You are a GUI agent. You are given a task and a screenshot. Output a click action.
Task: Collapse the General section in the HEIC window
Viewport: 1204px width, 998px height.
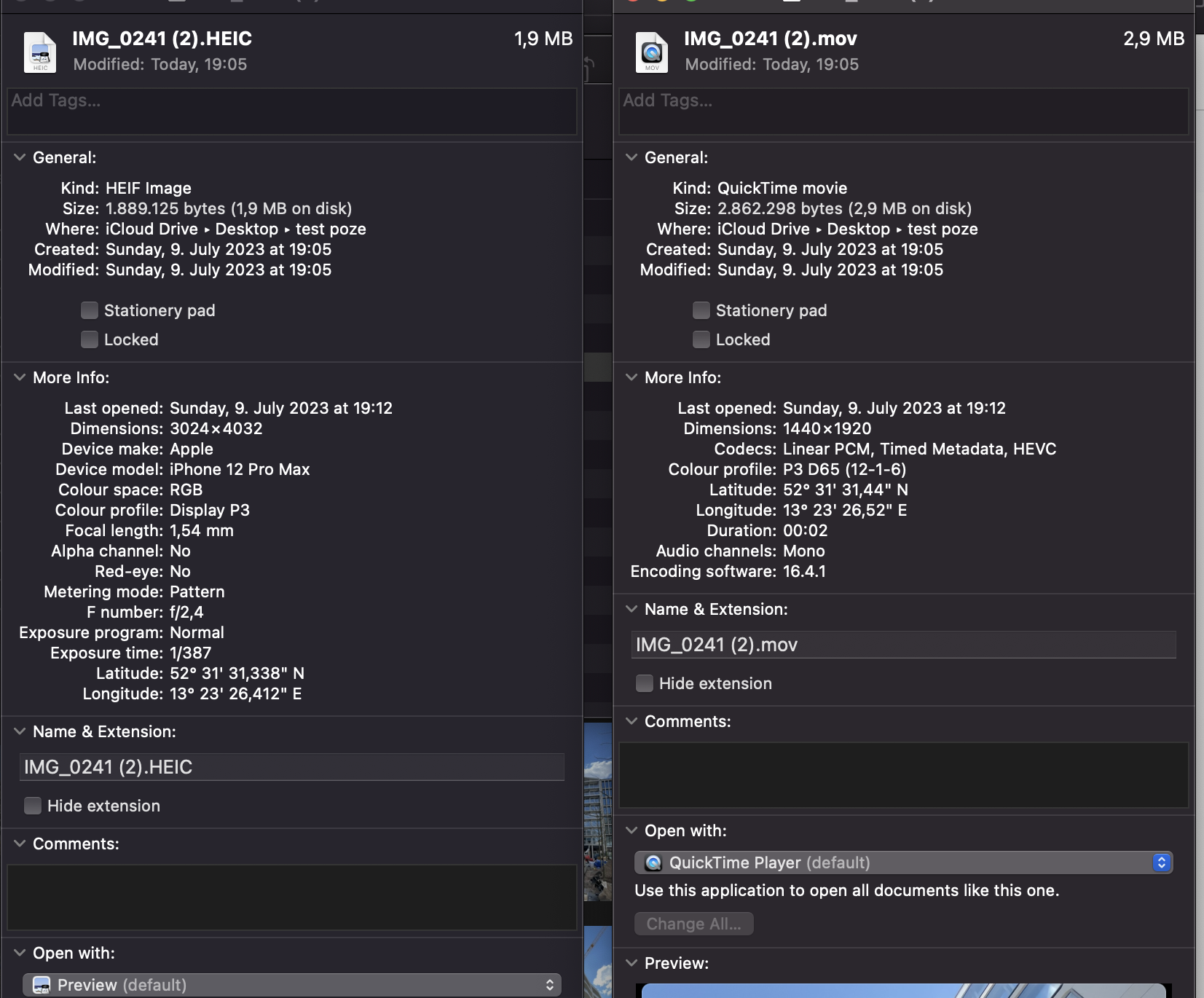20,157
